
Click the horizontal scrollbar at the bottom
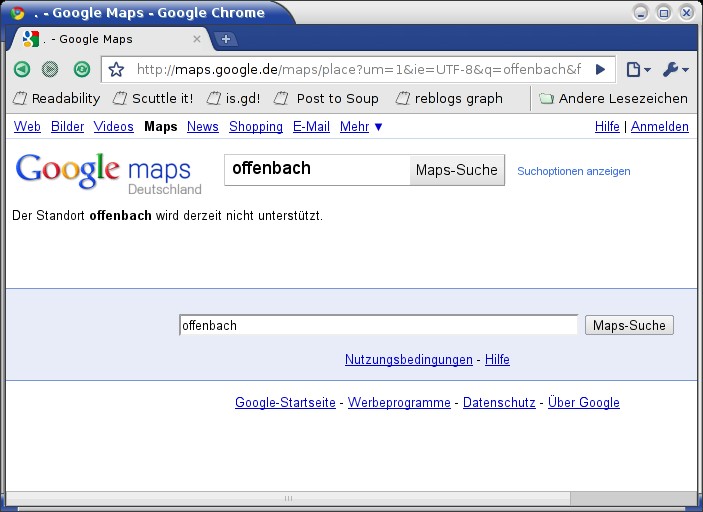pos(288,498)
